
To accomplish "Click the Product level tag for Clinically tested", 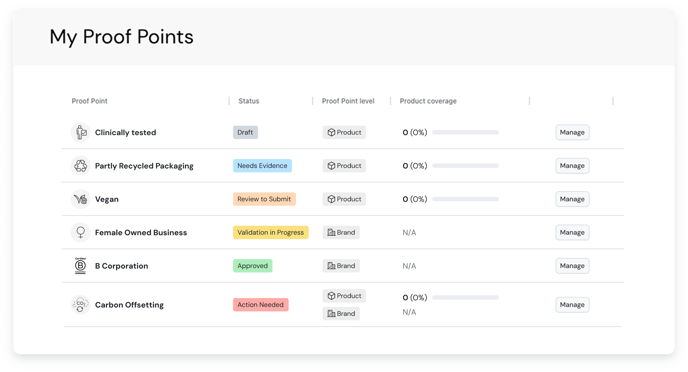I will tap(344, 132).
